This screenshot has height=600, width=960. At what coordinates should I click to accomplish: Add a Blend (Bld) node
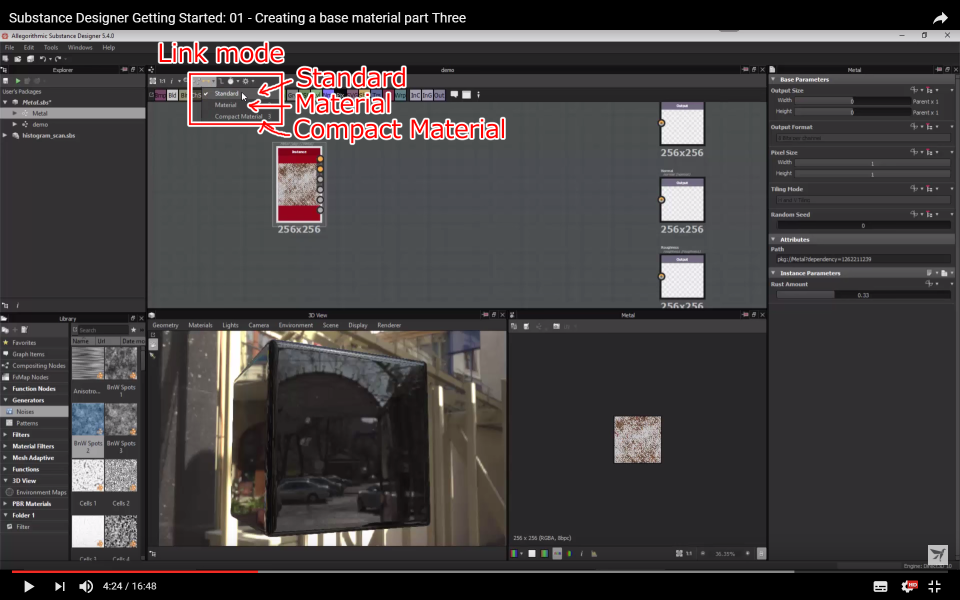point(172,95)
